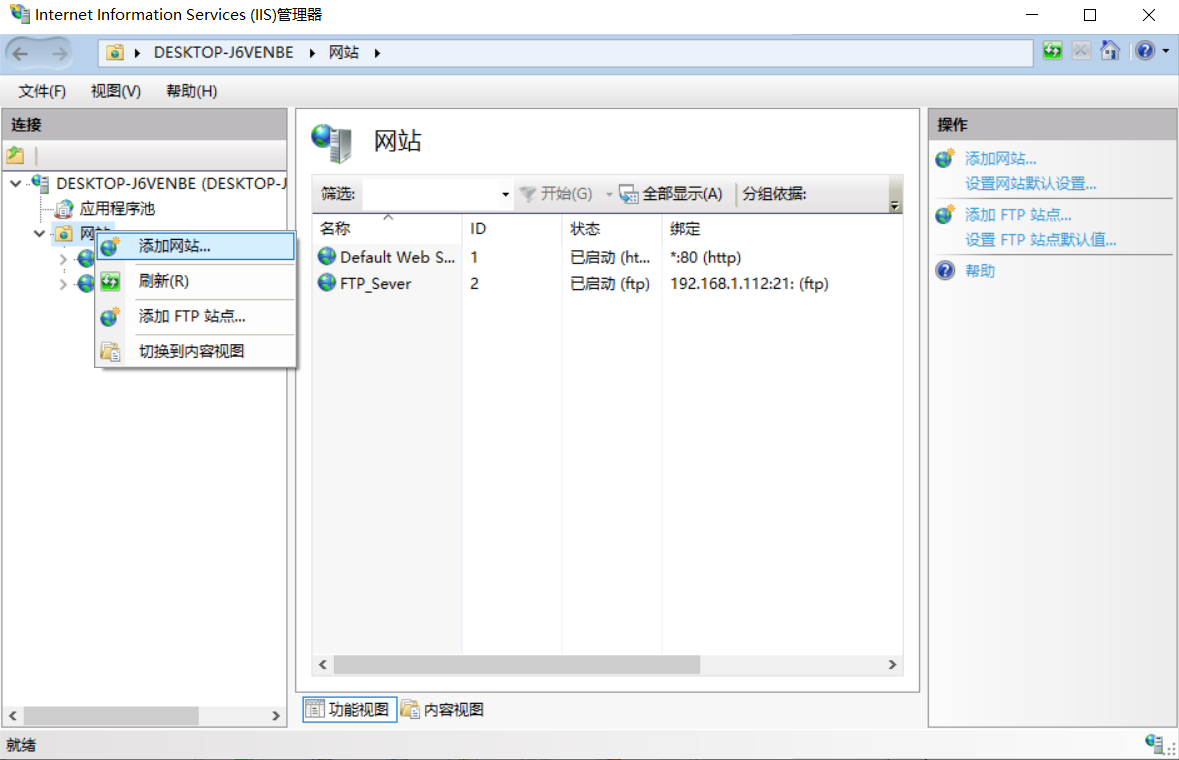This screenshot has width=1179, height=760.
Task: Click the status bar network icon
Action: [x=1155, y=743]
